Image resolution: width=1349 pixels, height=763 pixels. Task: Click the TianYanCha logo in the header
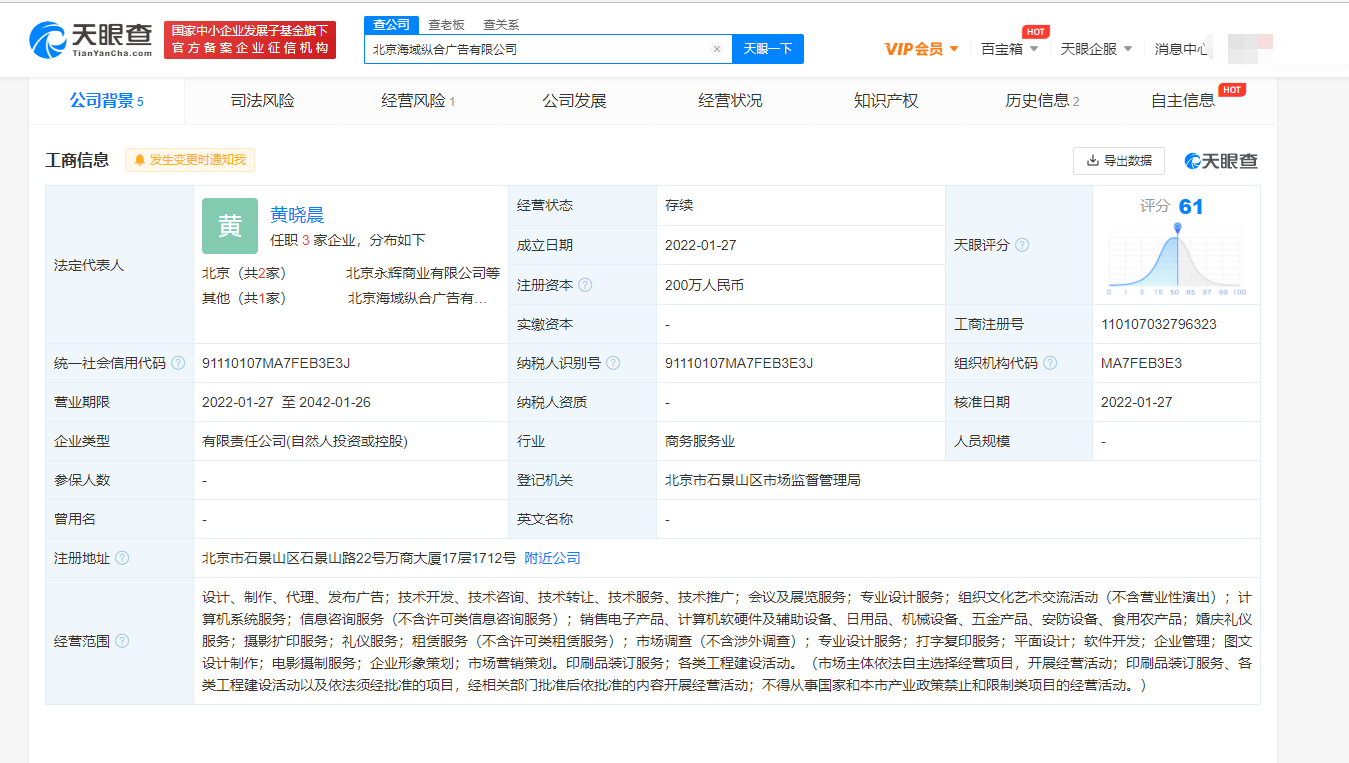click(x=90, y=39)
